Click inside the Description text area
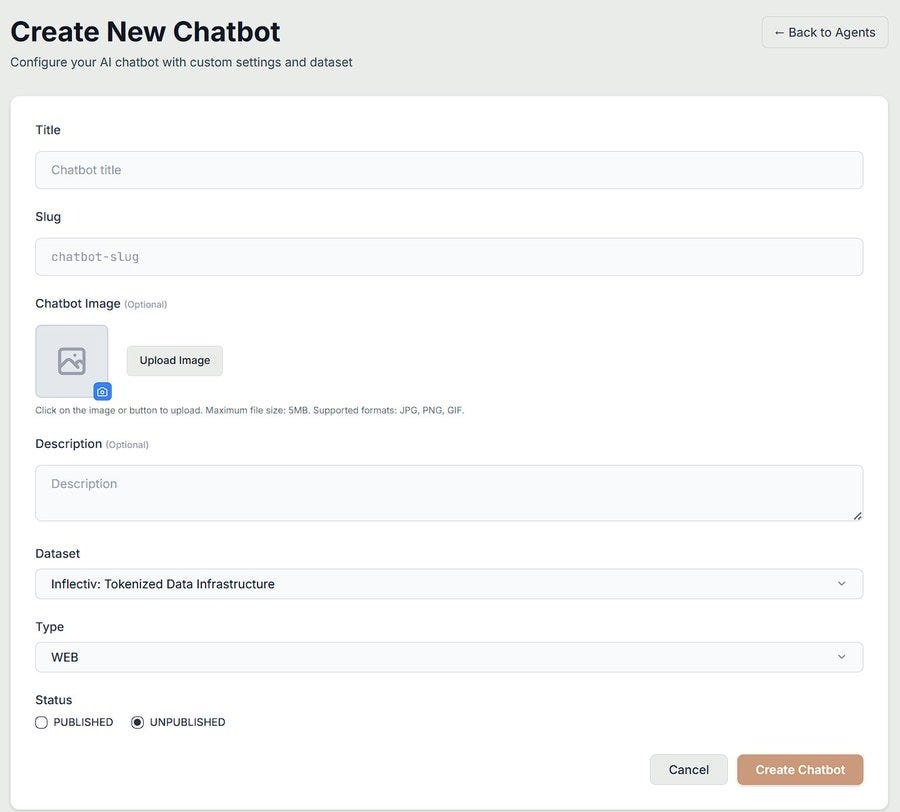Screen dimensions: 900x812 tap(449, 492)
